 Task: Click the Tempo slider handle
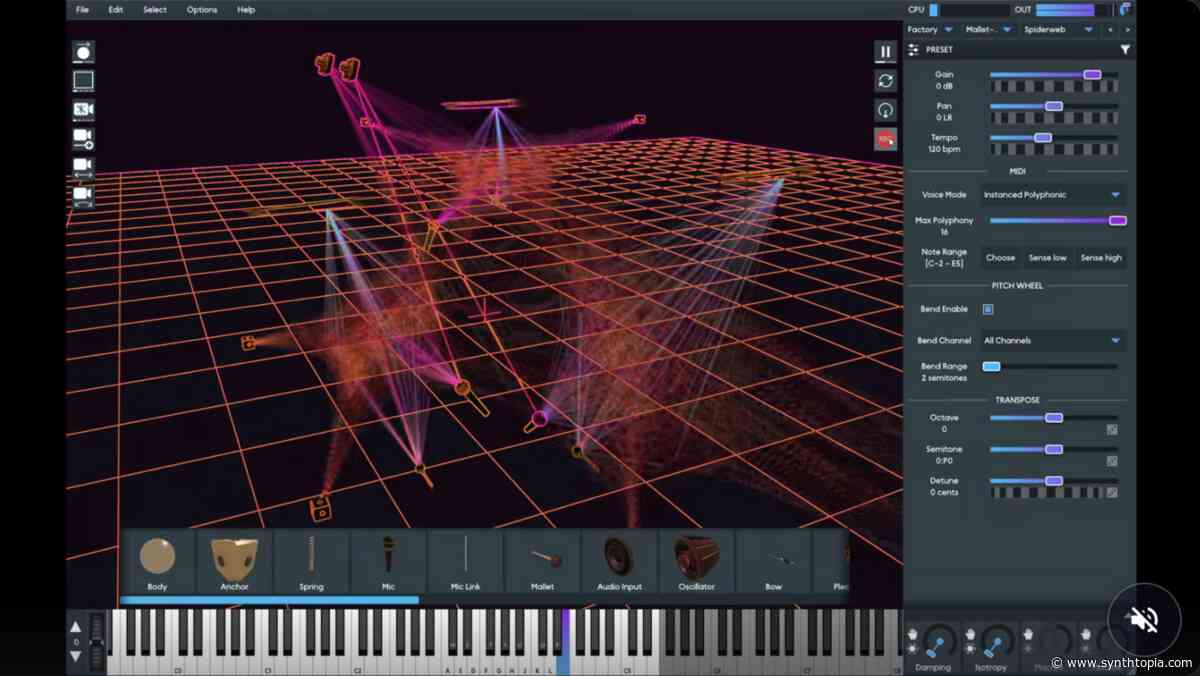point(1043,137)
